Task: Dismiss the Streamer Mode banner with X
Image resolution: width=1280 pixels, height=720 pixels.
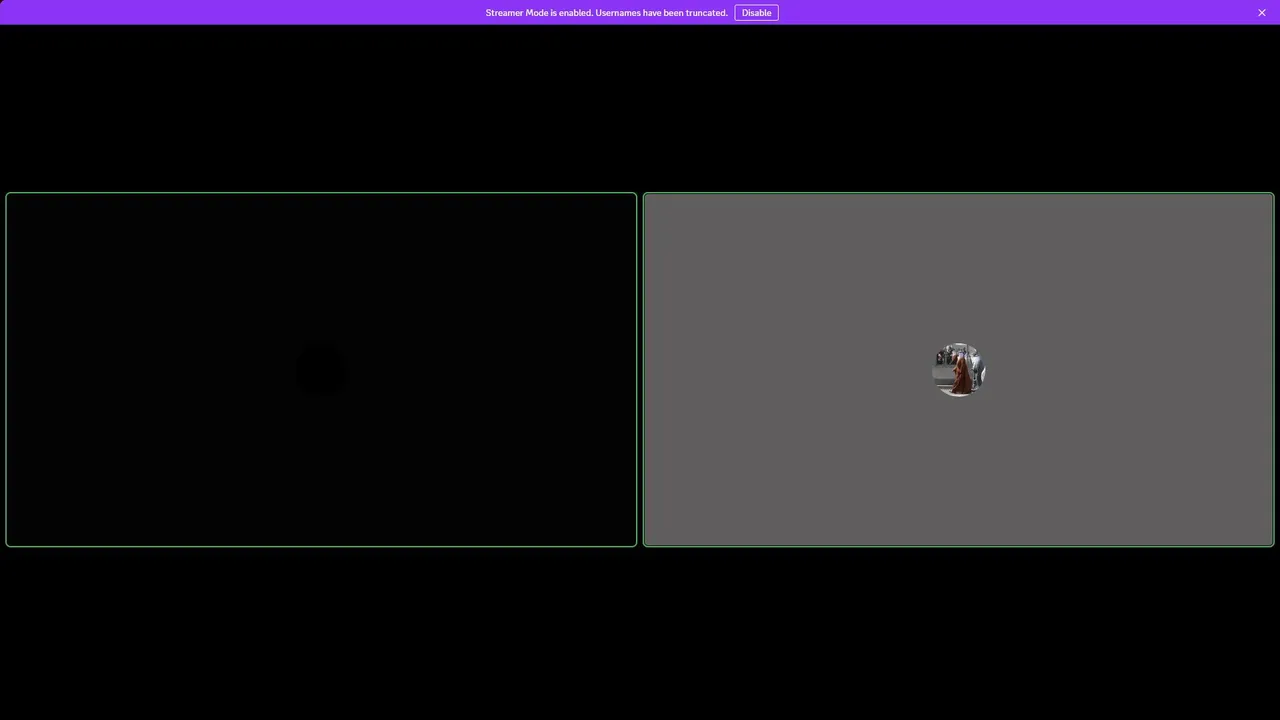Action: point(1262,13)
